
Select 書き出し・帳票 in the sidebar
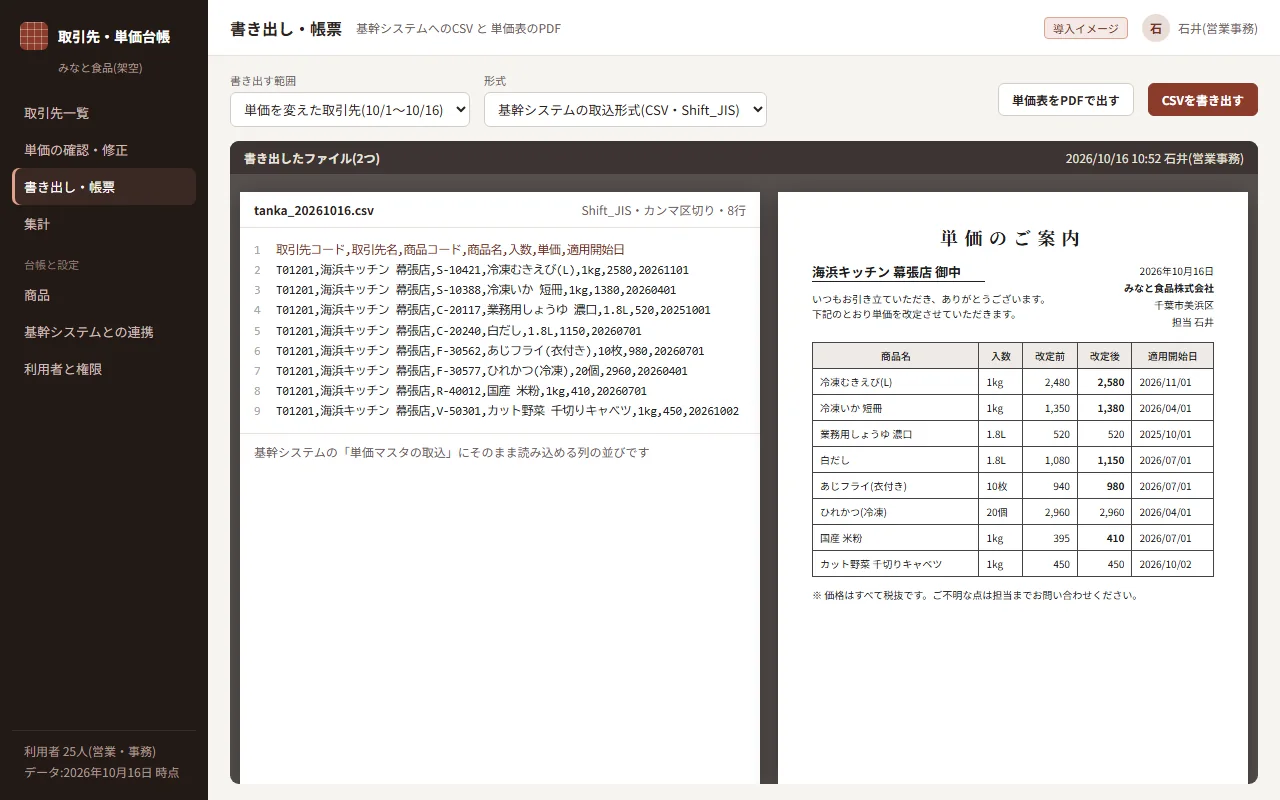coord(104,187)
